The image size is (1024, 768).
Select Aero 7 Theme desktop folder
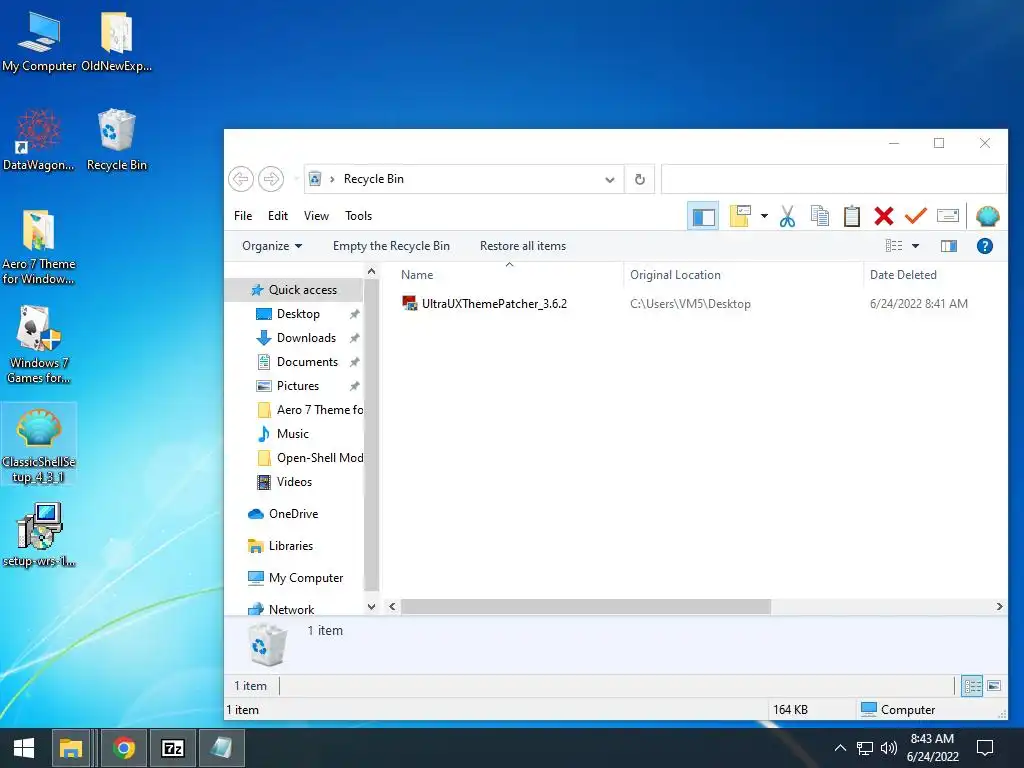[39, 247]
